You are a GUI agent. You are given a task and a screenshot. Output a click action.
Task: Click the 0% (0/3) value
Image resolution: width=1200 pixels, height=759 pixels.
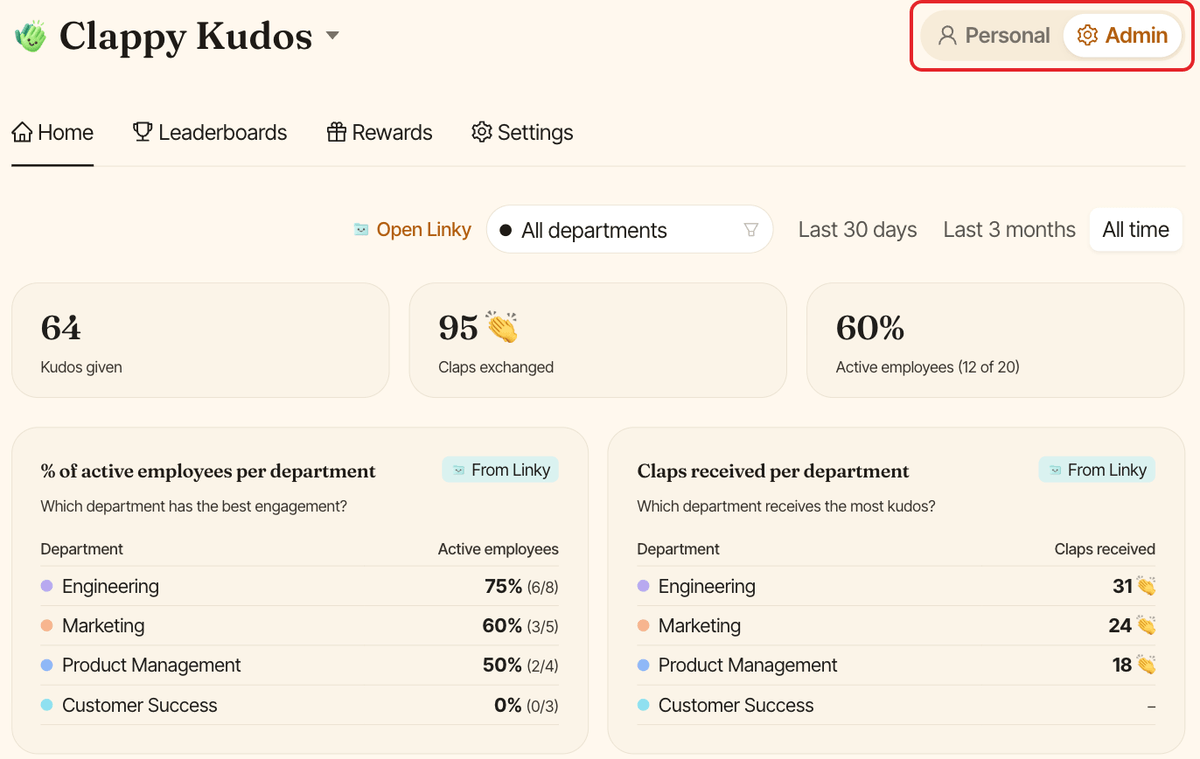pyautogui.click(x=526, y=705)
